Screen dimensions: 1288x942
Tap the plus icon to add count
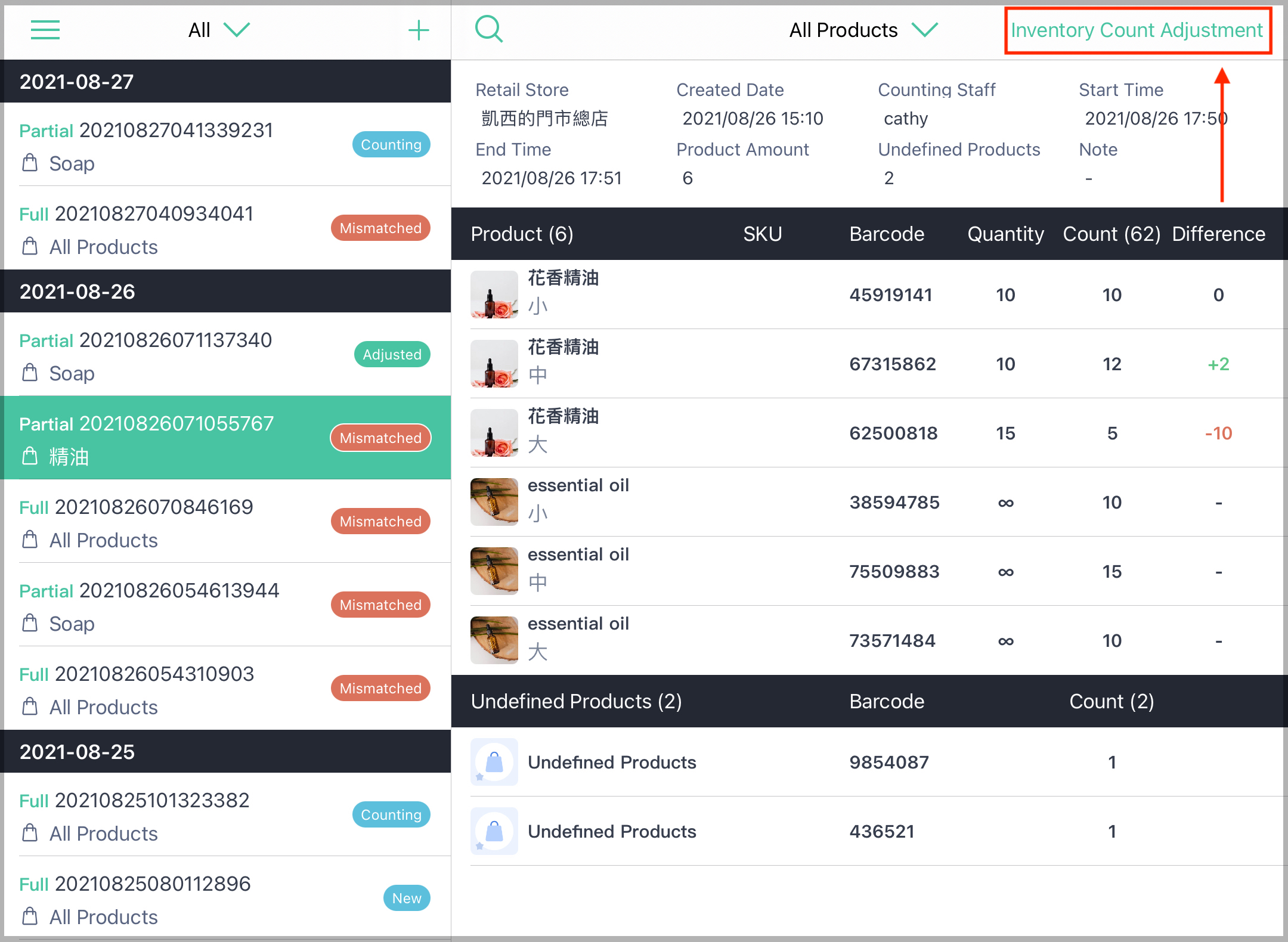click(x=419, y=30)
